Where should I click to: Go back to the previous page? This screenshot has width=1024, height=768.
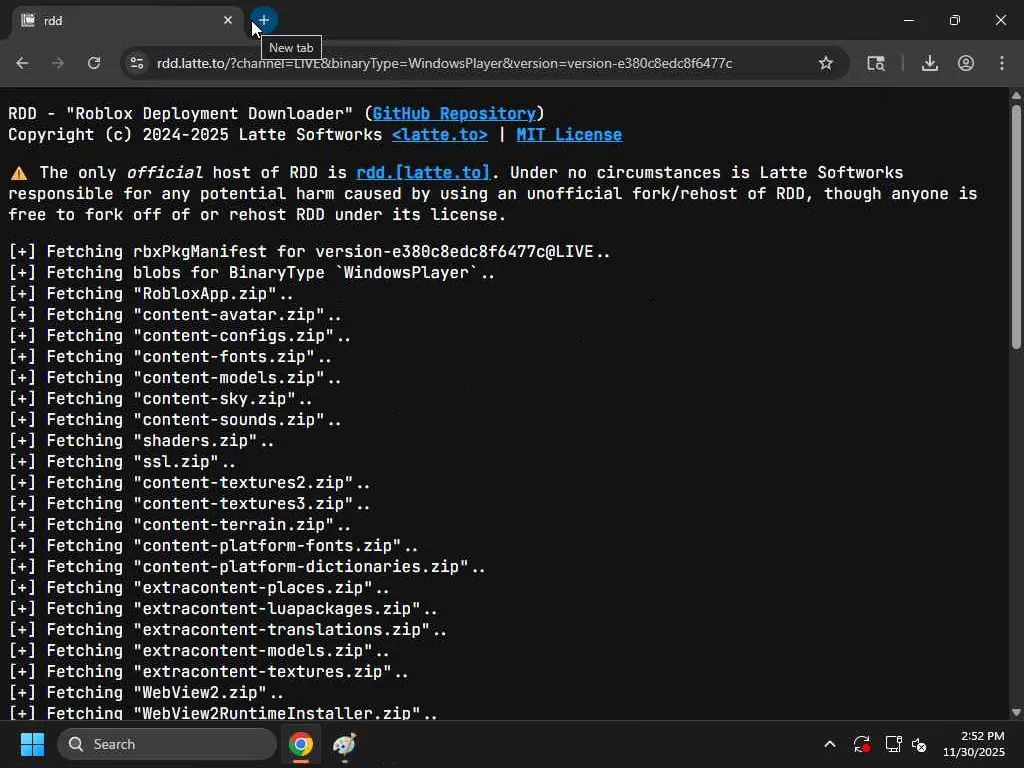pos(22,63)
